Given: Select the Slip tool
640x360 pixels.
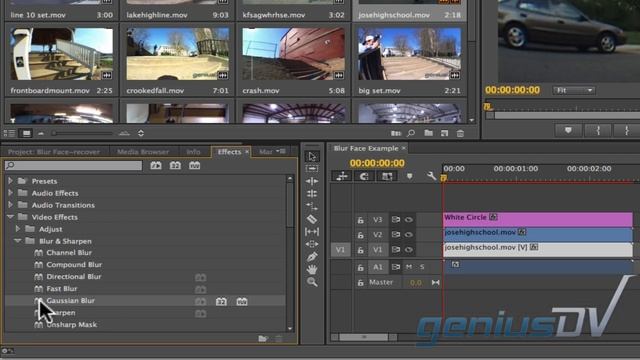Looking at the screenshot, I should point(312,232).
